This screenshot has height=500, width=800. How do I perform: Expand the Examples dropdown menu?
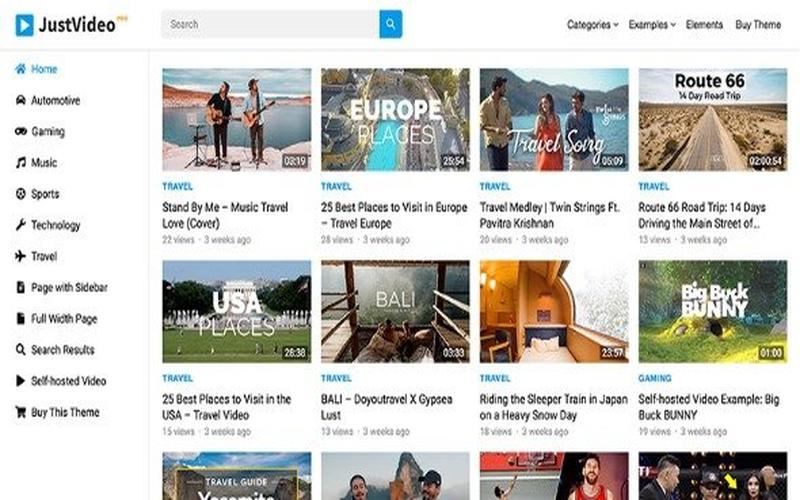pyautogui.click(x=652, y=24)
